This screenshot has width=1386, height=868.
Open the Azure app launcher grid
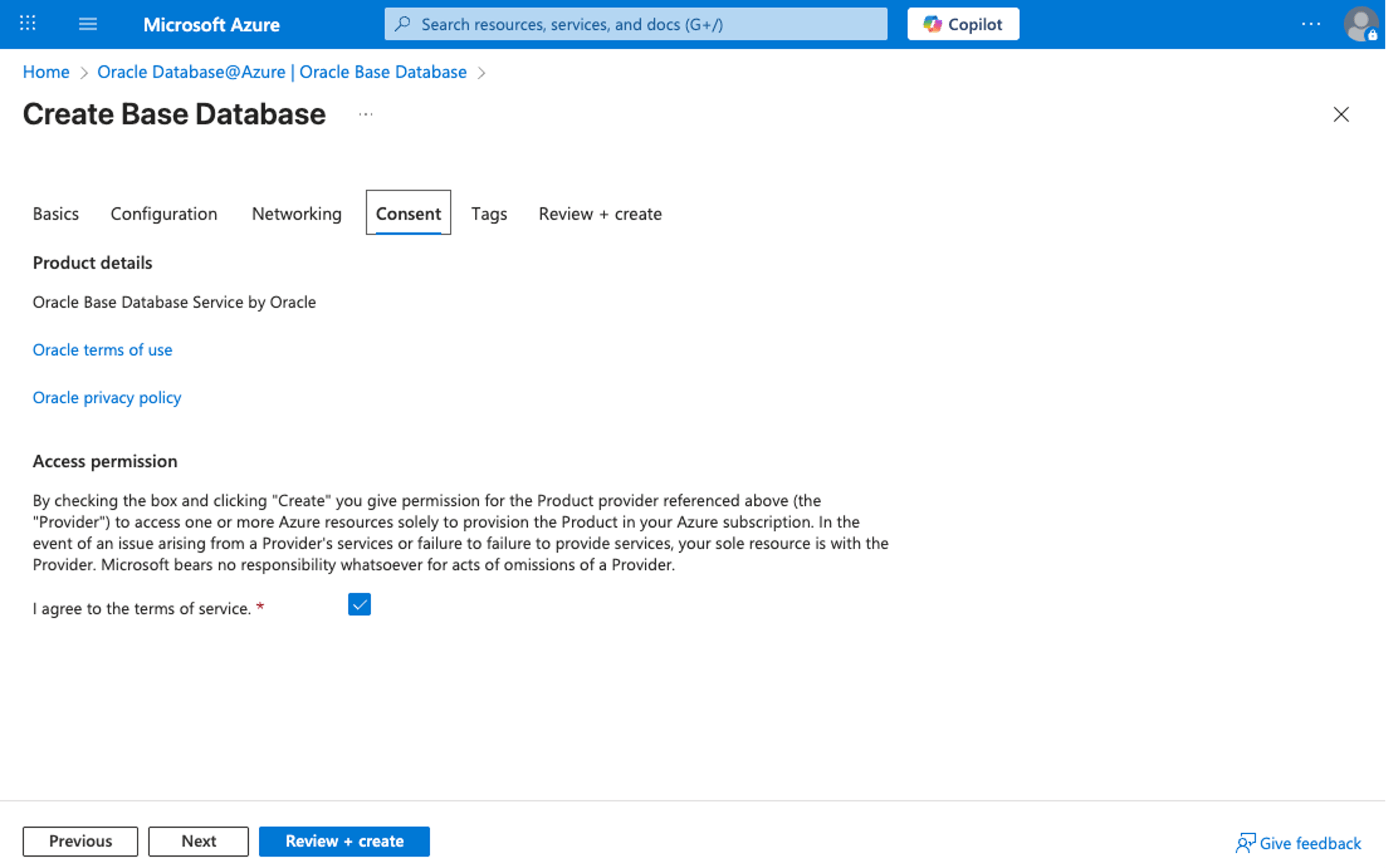point(26,24)
